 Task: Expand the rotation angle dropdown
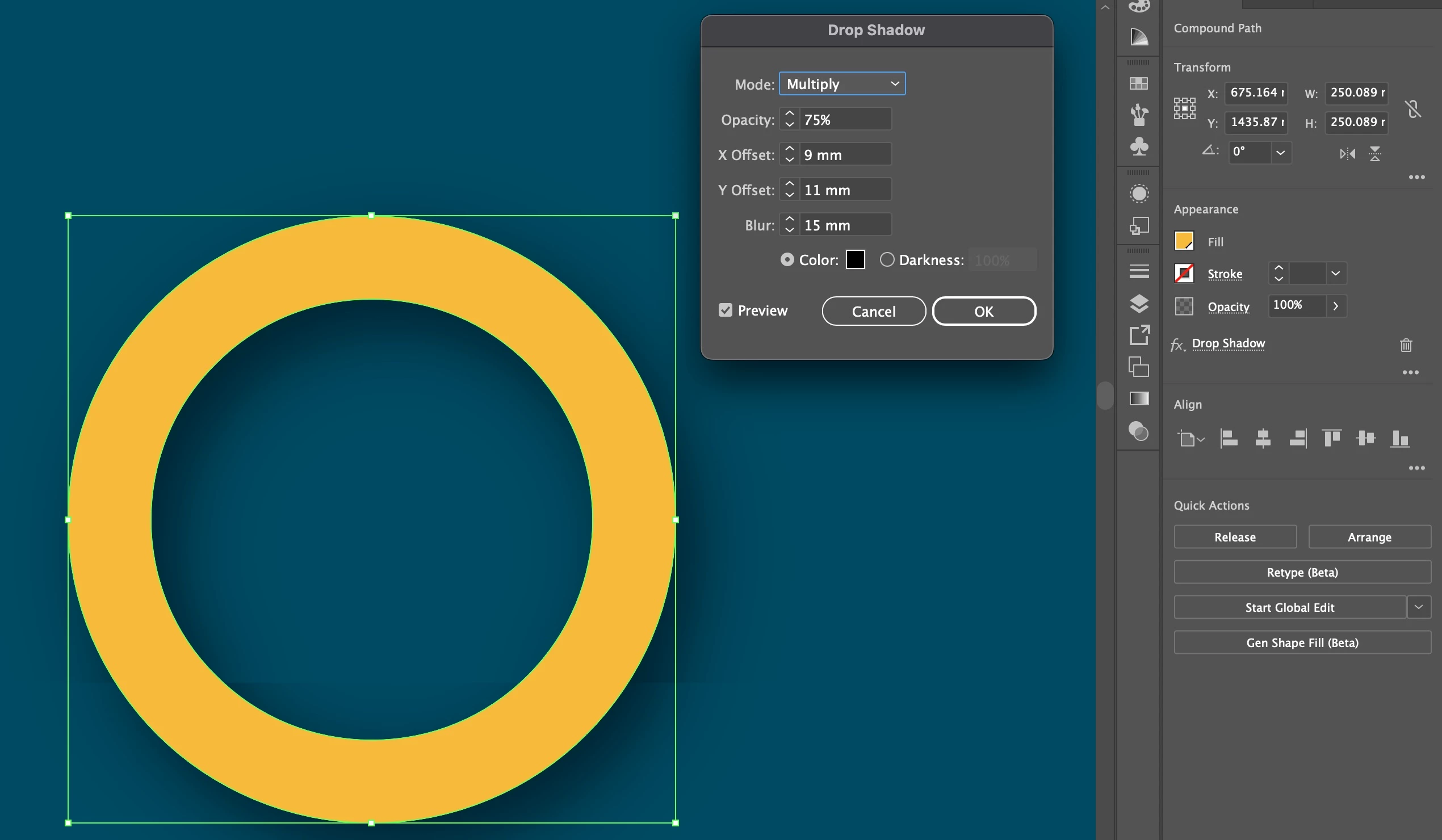tap(1281, 153)
